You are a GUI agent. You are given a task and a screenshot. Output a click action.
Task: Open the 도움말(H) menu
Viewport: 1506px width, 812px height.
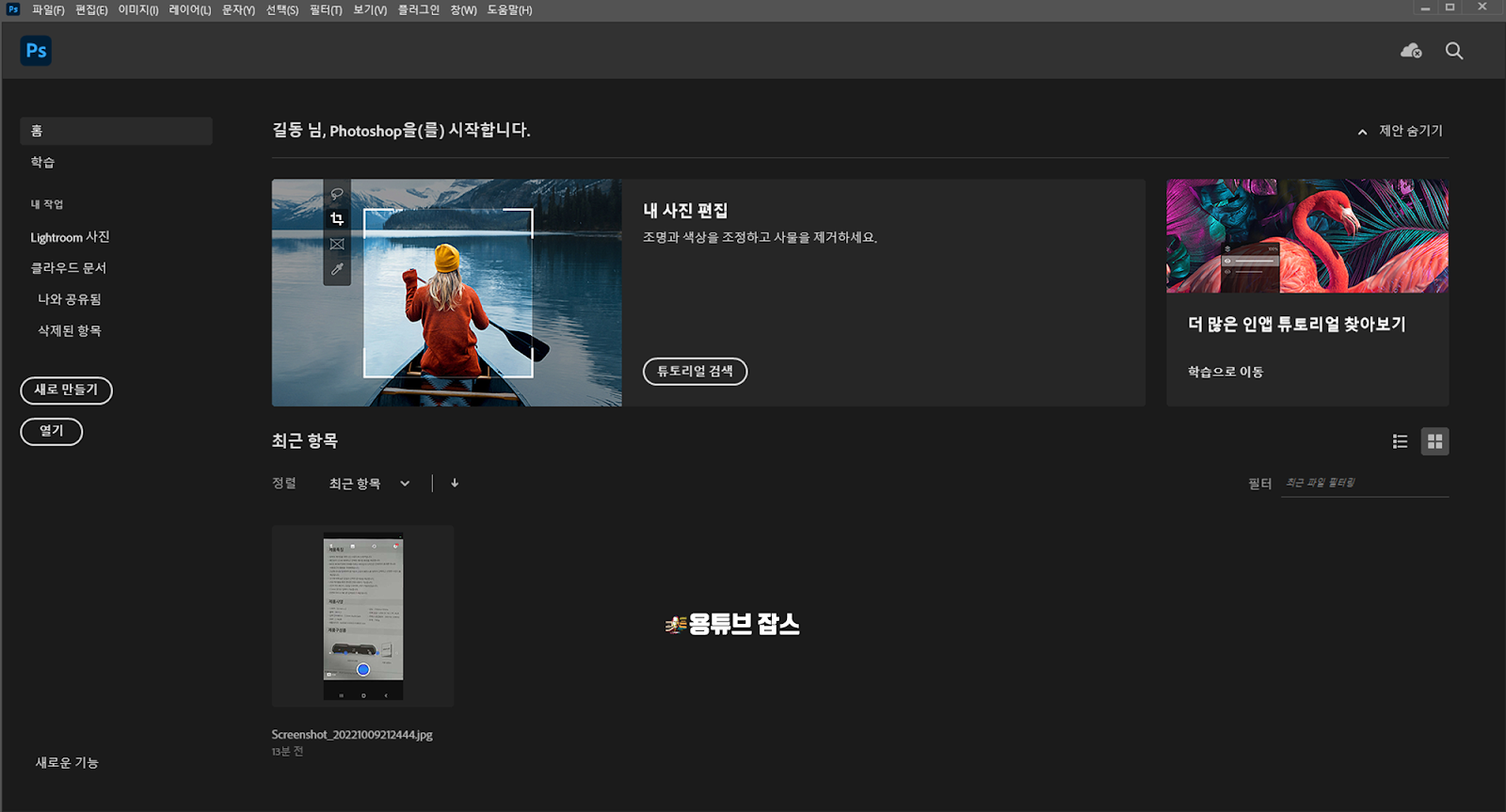coord(509,10)
